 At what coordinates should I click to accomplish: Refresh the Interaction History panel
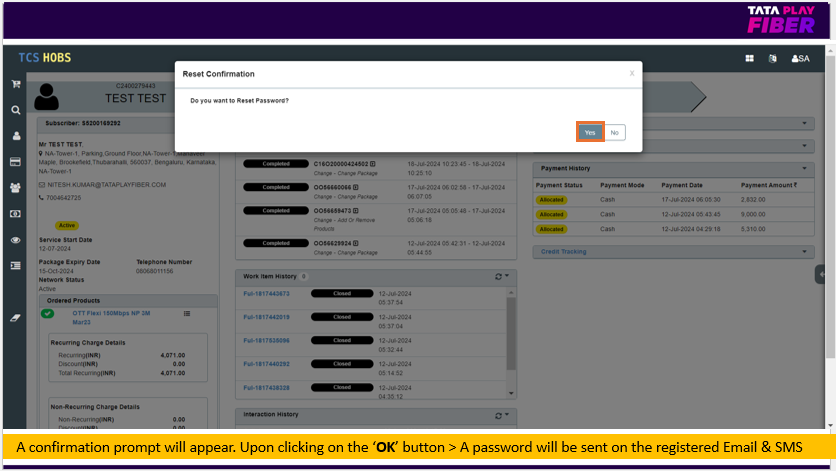[x=499, y=416]
